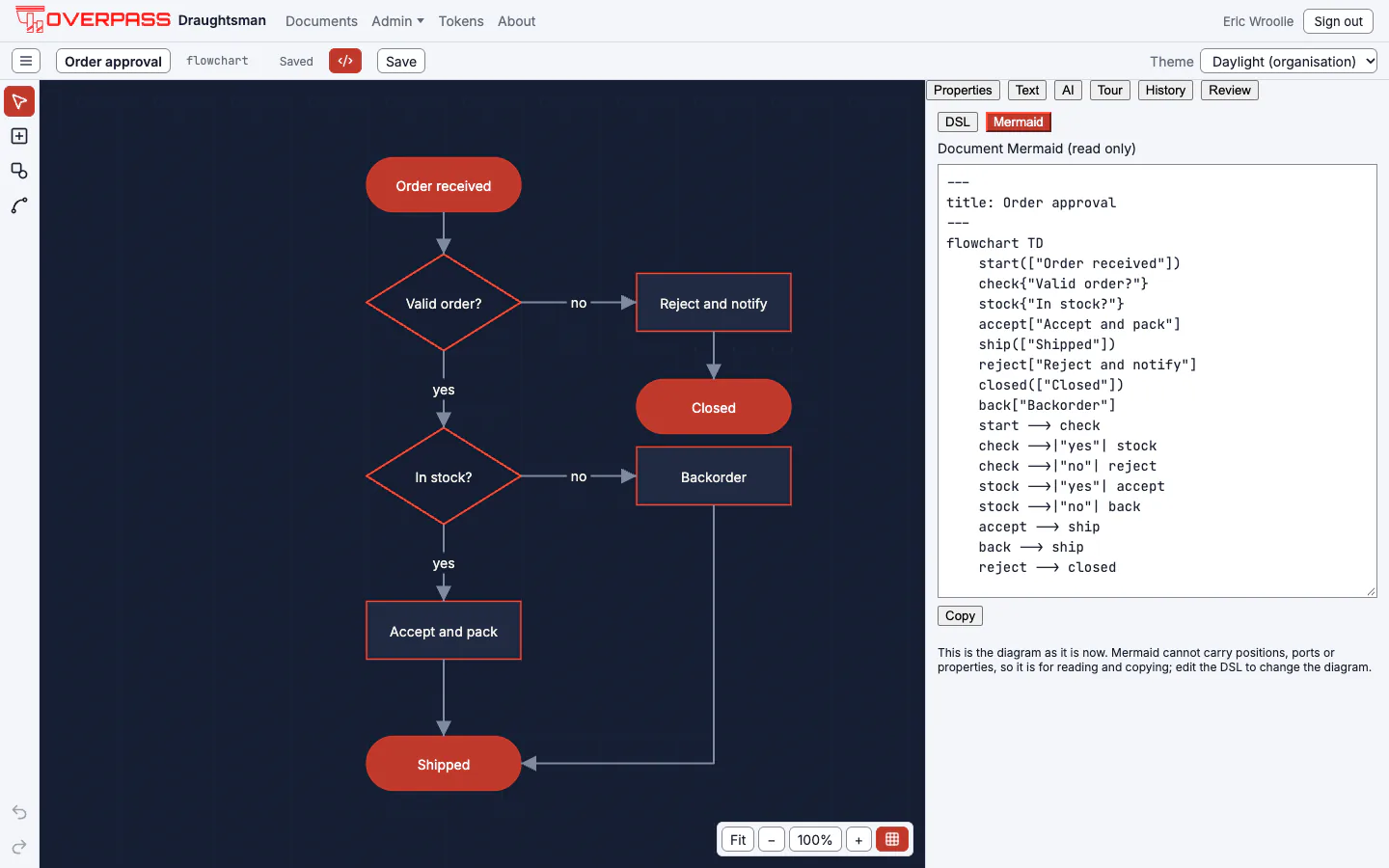This screenshot has height=868, width=1389.
Task: Open the Review tab
Action: click(1230, 90)
